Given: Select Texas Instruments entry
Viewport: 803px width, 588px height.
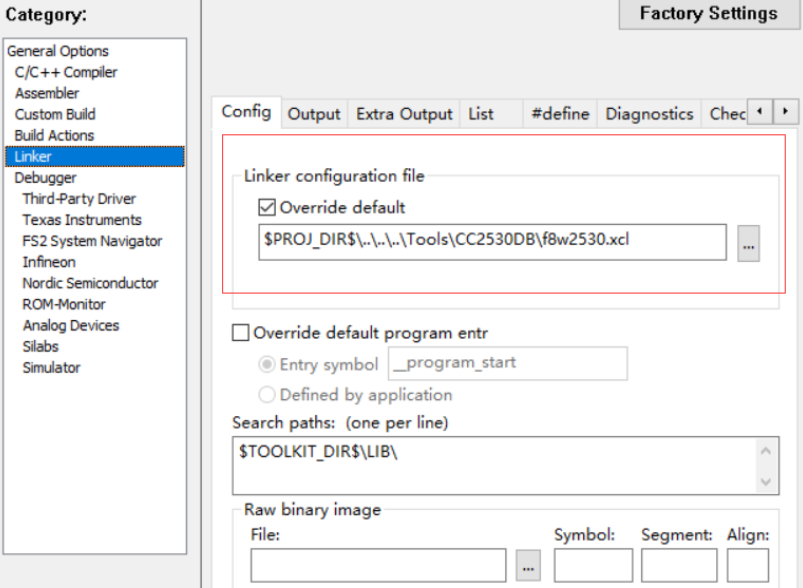Looking at the screenshot, I should (82, 220).
